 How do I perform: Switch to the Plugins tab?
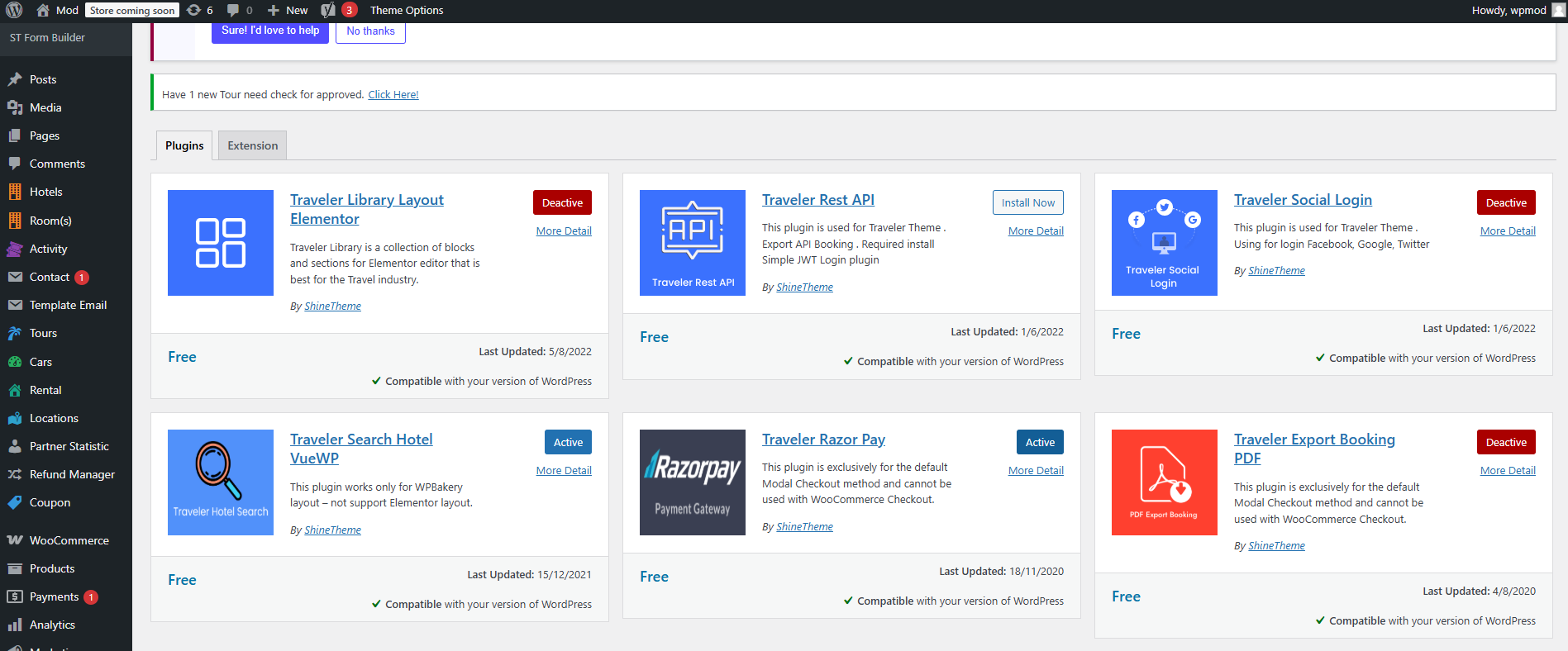[184, 145]
